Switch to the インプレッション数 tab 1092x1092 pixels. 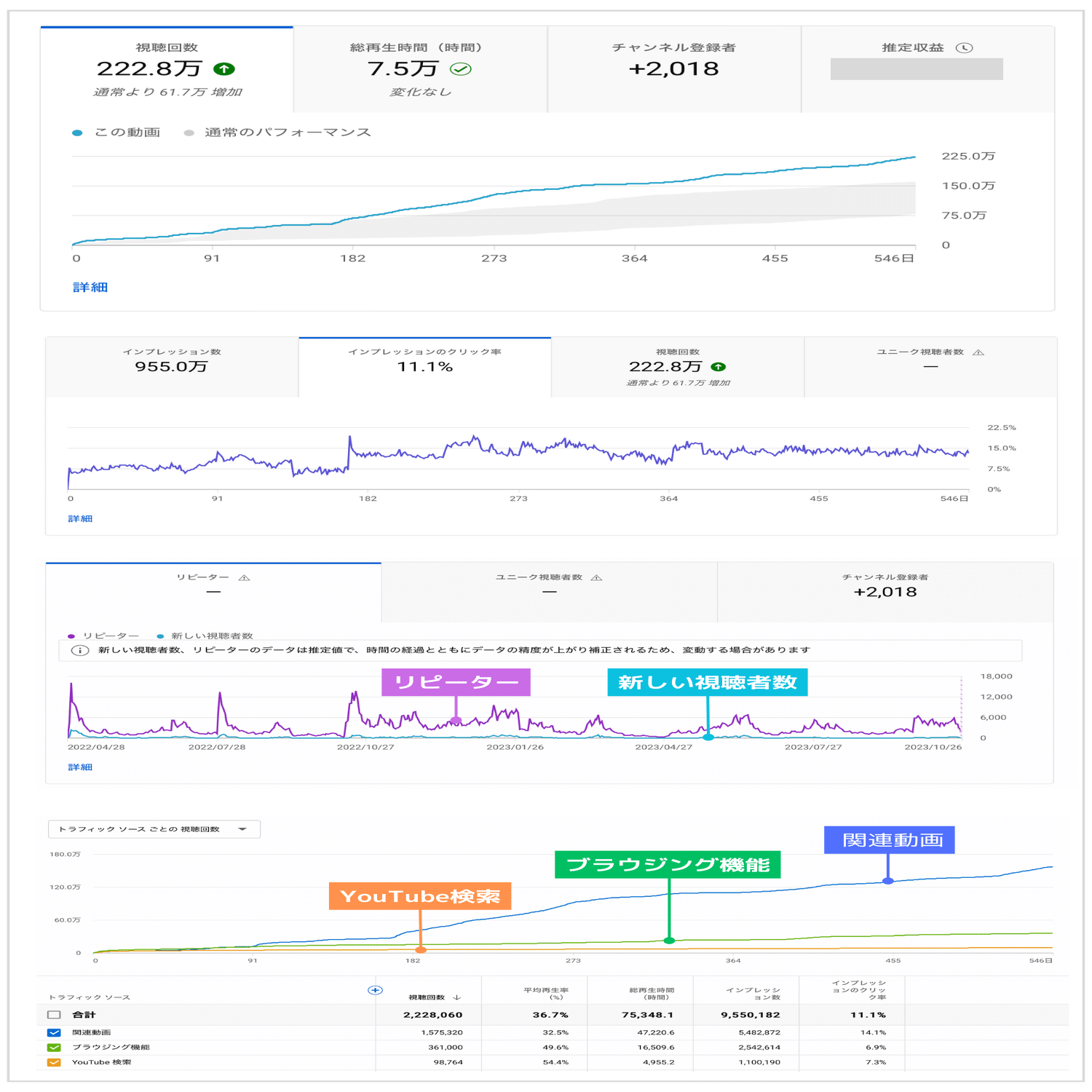tap(172, 367)
